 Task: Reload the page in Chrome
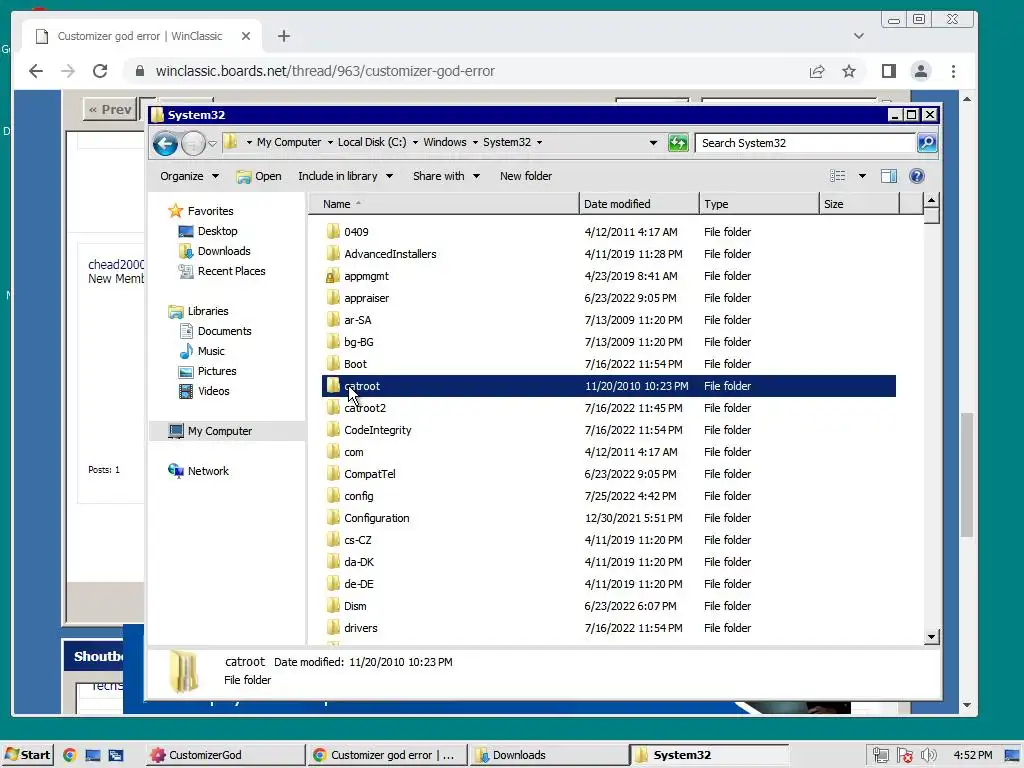pyautogui.click(x=100, y=71)
